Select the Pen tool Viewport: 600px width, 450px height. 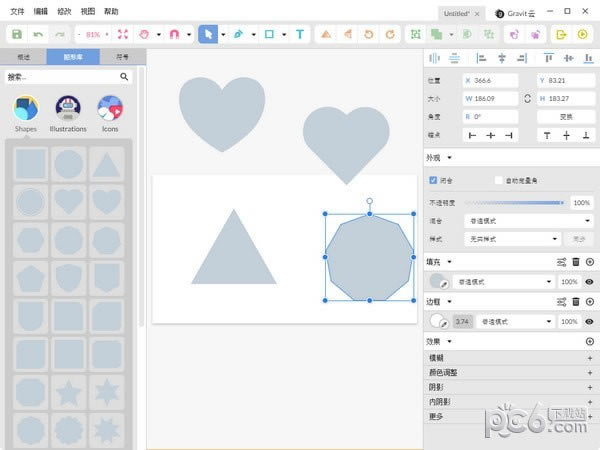click(x=238, y=34)
